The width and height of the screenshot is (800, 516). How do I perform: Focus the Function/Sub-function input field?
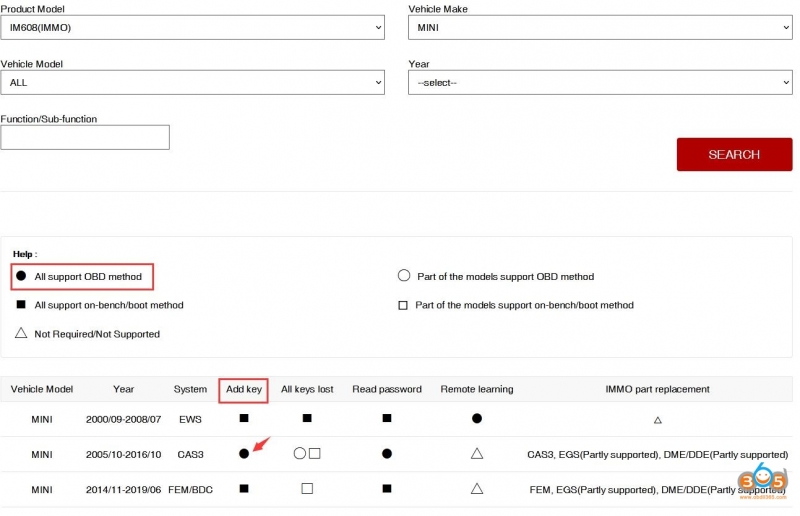coord(85,137)
